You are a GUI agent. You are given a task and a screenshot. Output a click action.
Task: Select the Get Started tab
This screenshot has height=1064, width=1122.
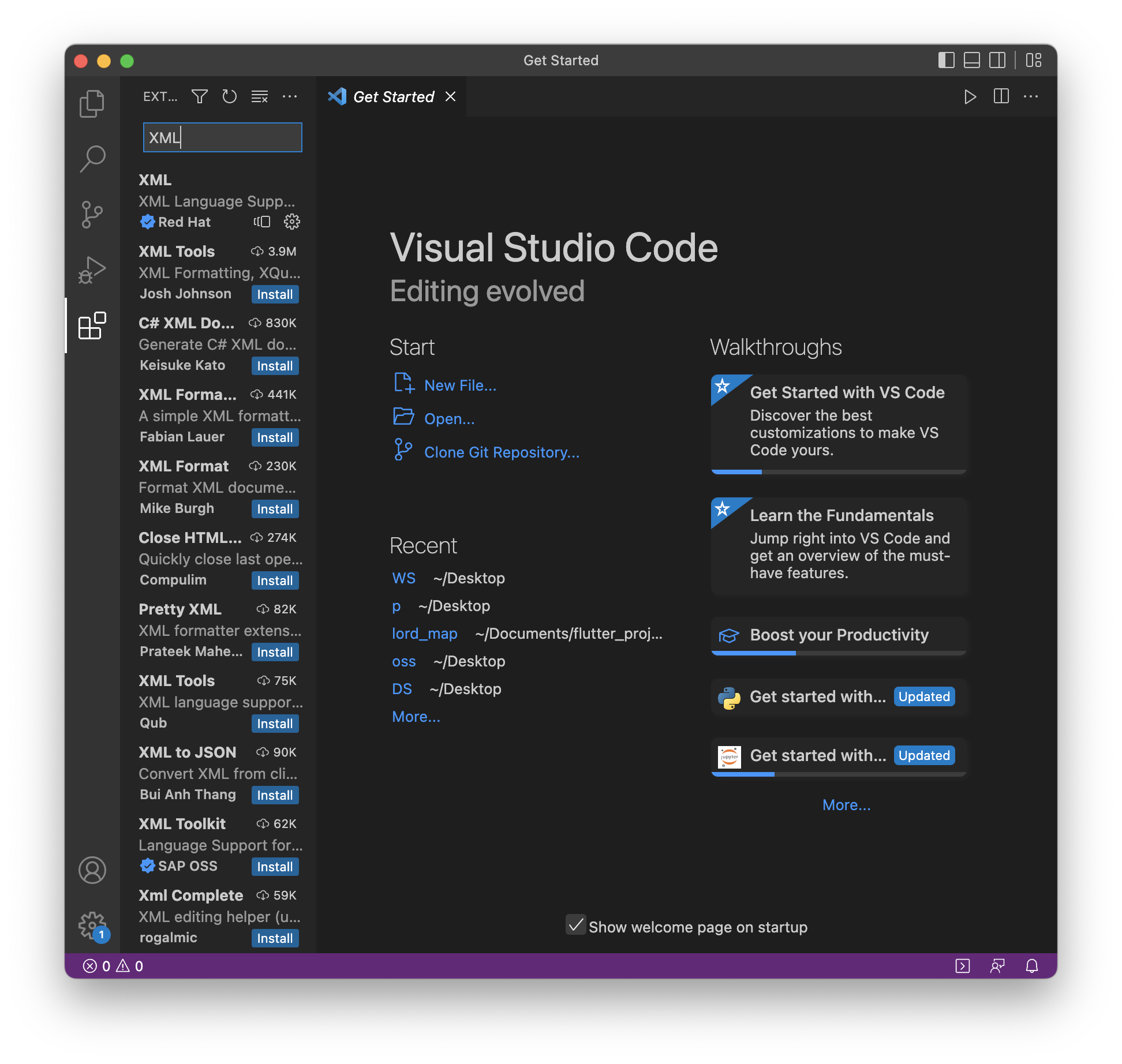(393, 97)
